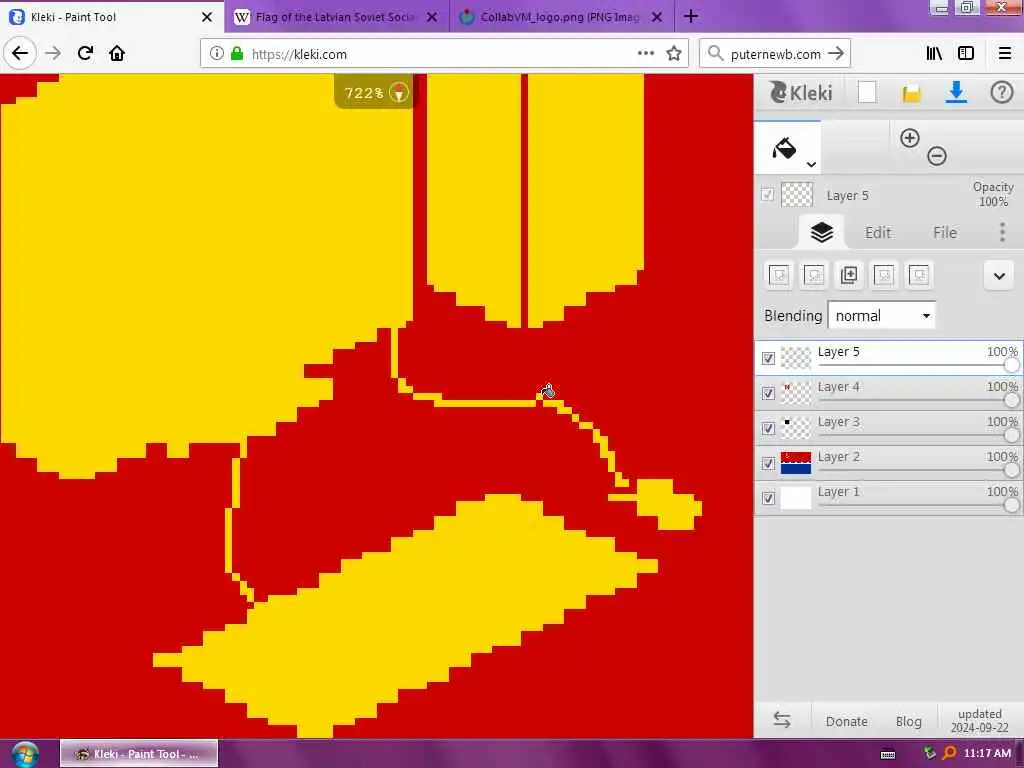Open the Donate link

pos(846,721)
